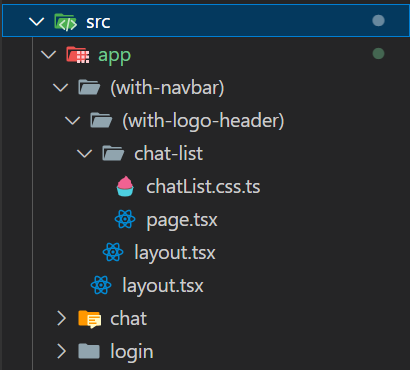
Task: Click the green status dot on app row
Action: pos(378,53)
